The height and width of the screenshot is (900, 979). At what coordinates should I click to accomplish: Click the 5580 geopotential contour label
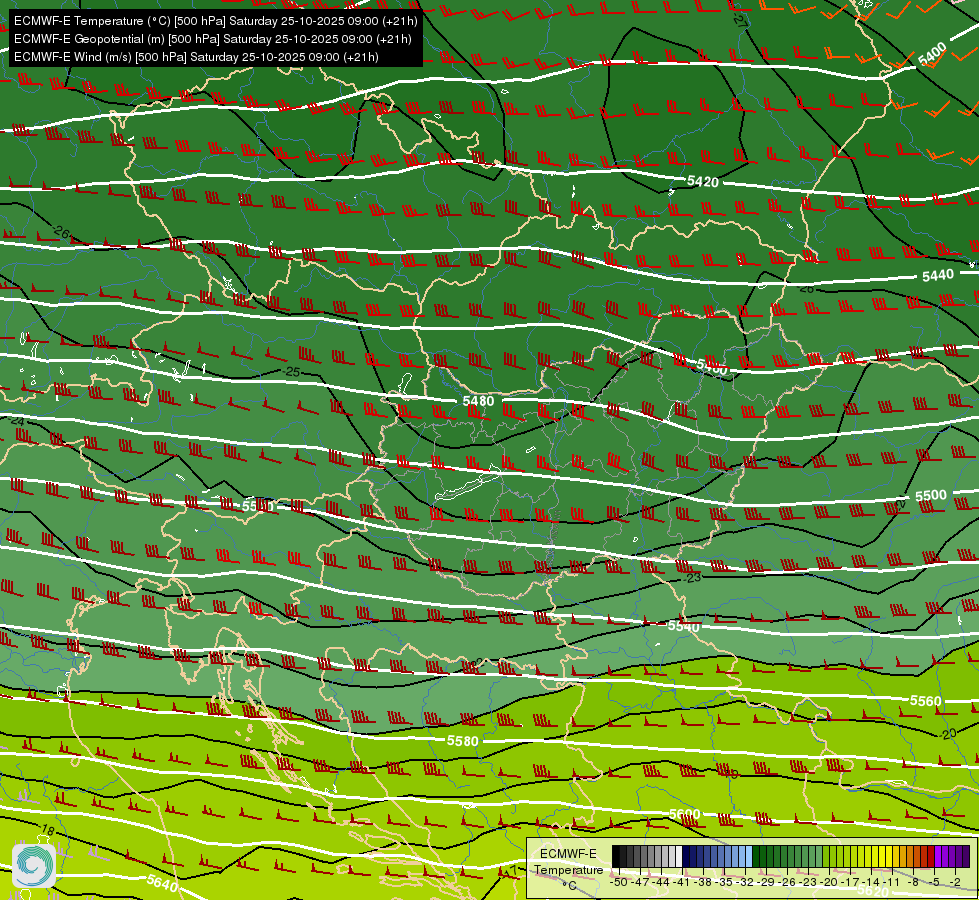463,741
